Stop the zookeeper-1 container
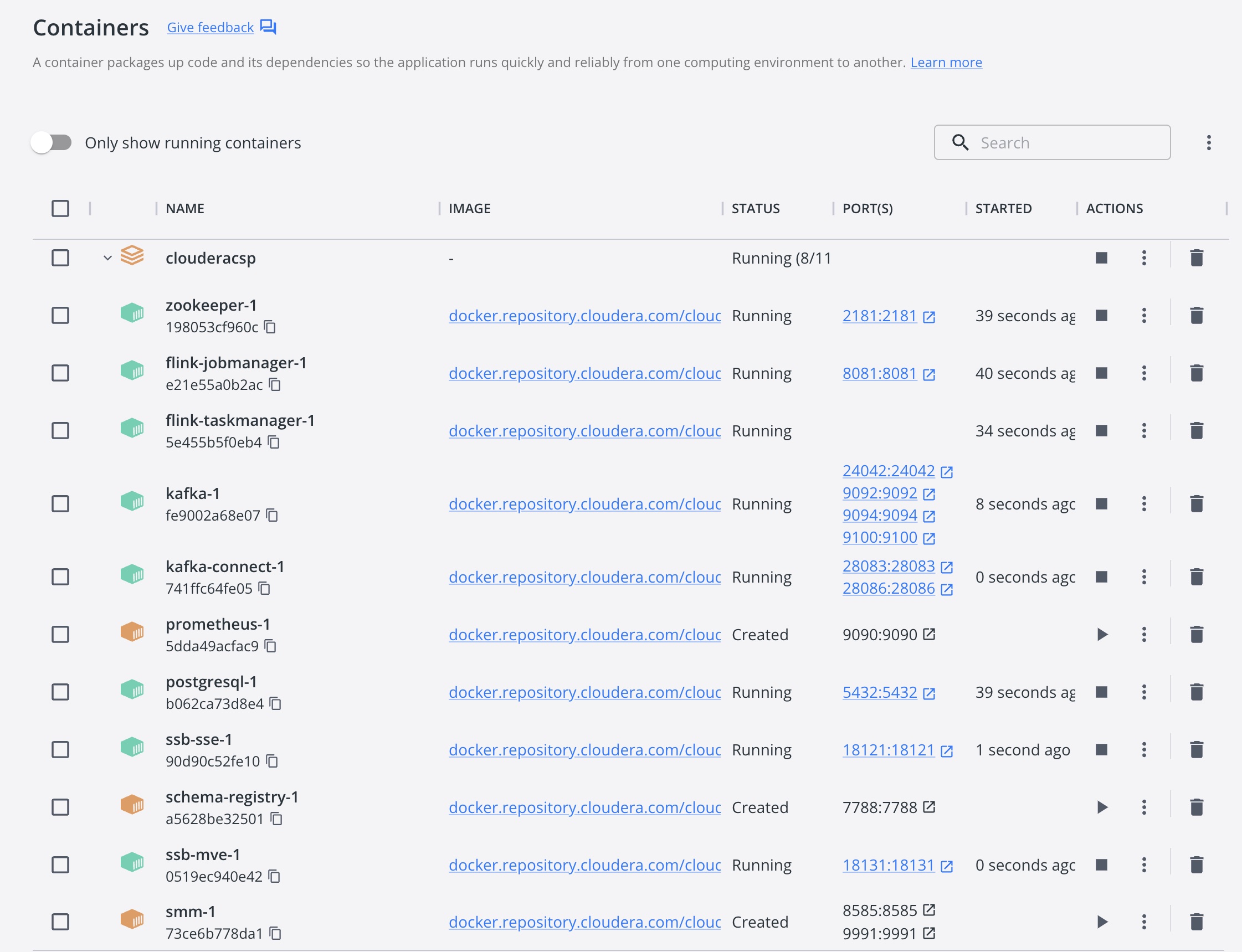The width and height of the screenshot is (1242, 952). tap(1102, 315)
